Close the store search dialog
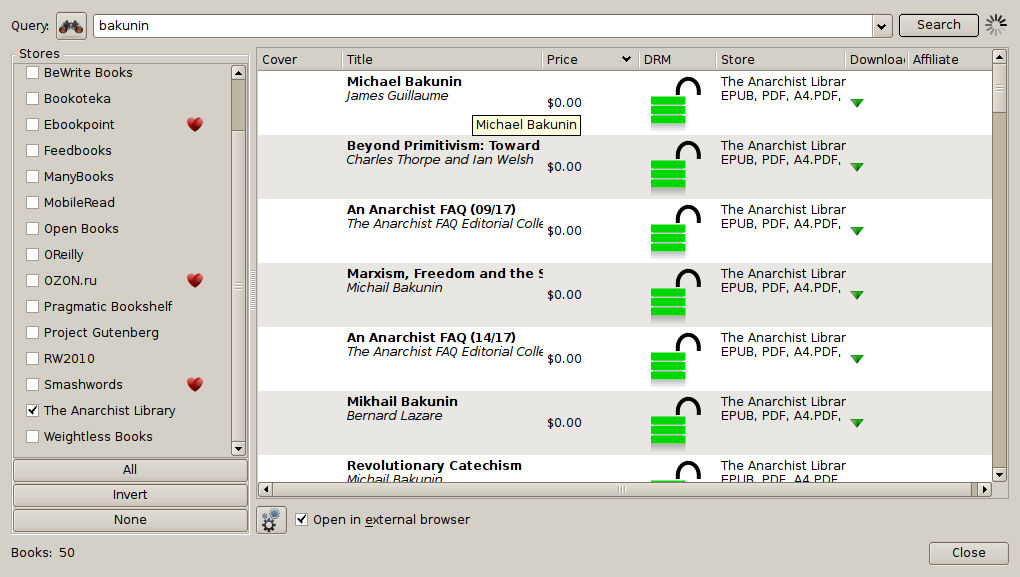This screenshot has width=1020, height=577. [x=969, y=553]
